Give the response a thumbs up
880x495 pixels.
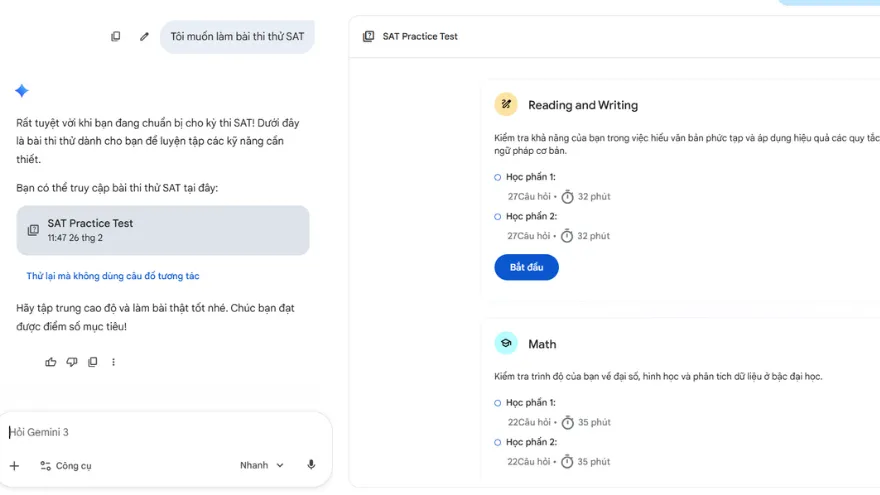[x=51, y=362]
